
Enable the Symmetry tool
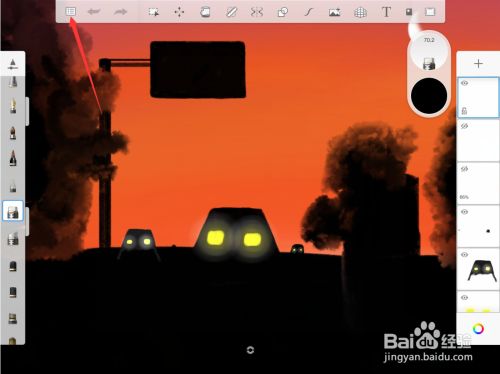click(x=257, y=12)
